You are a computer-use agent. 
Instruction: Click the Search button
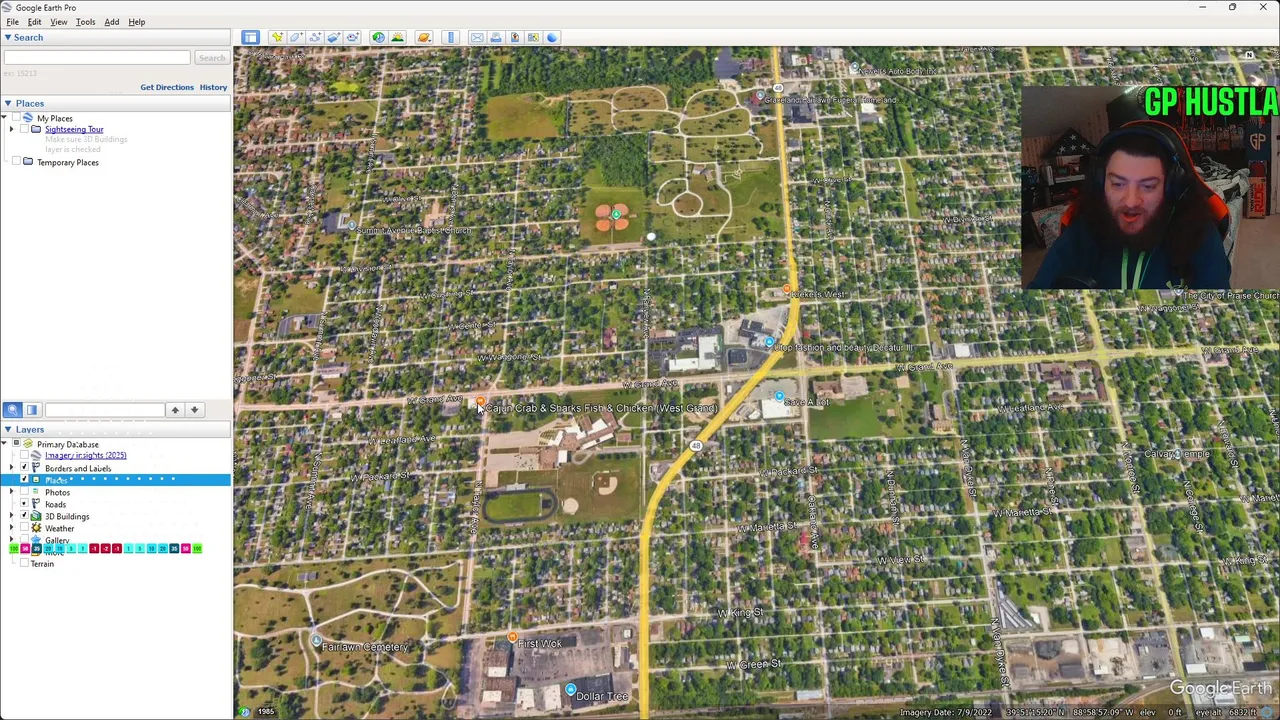coord(211,58)
